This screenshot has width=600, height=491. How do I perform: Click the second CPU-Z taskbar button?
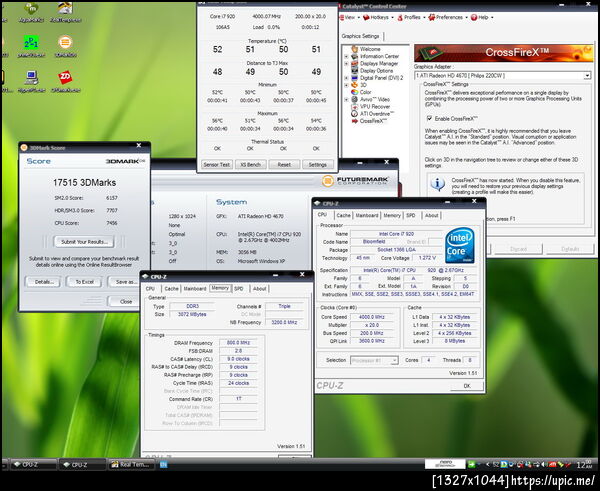pos(83,465)
